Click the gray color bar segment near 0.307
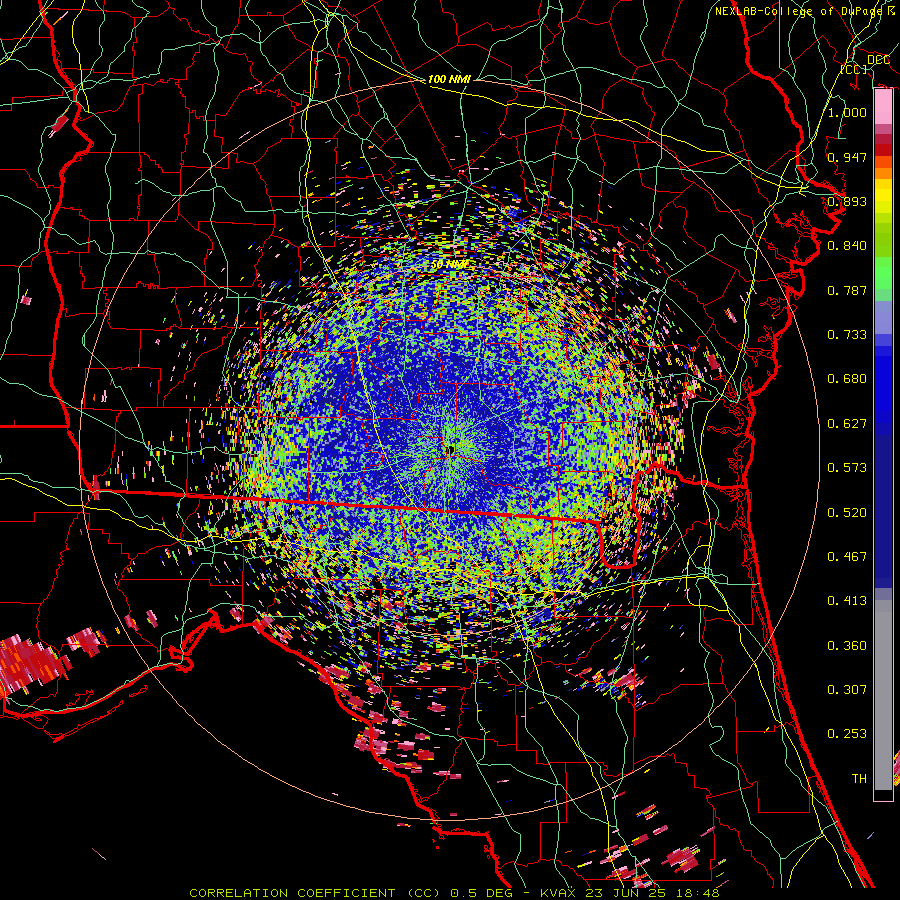This screenshot has height=900, width=900. pyautogui.click(x=883, y=695)
